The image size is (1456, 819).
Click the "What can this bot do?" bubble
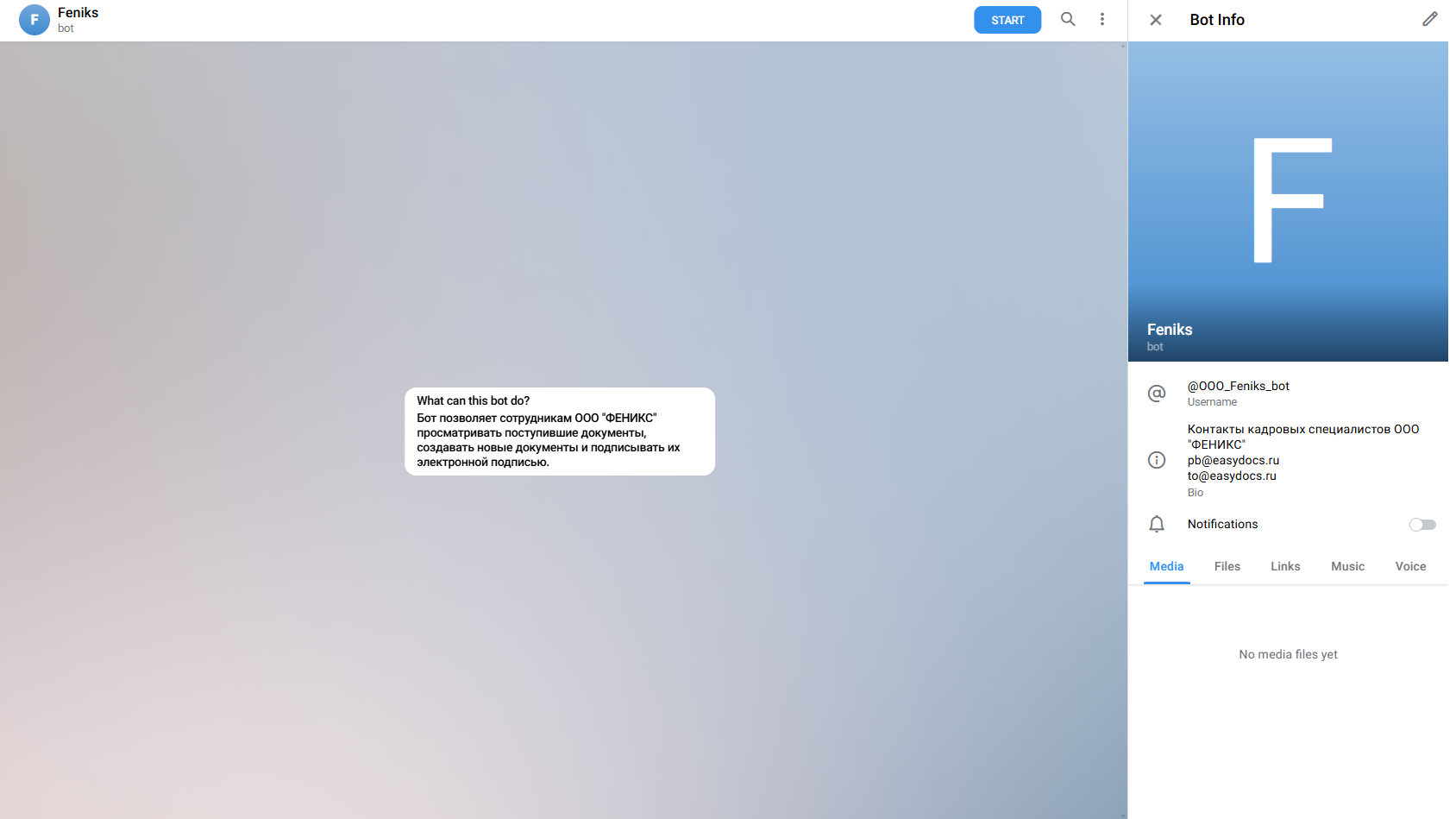(560, 432)
